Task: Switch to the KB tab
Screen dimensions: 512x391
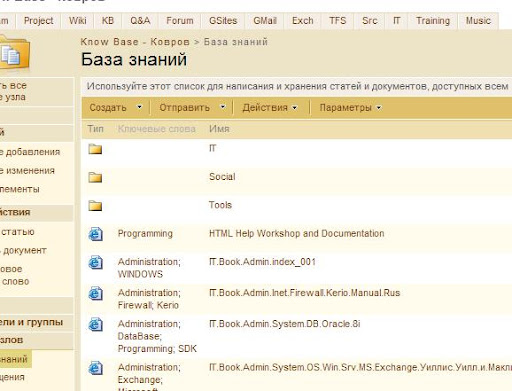Action: tap(108, 21)
